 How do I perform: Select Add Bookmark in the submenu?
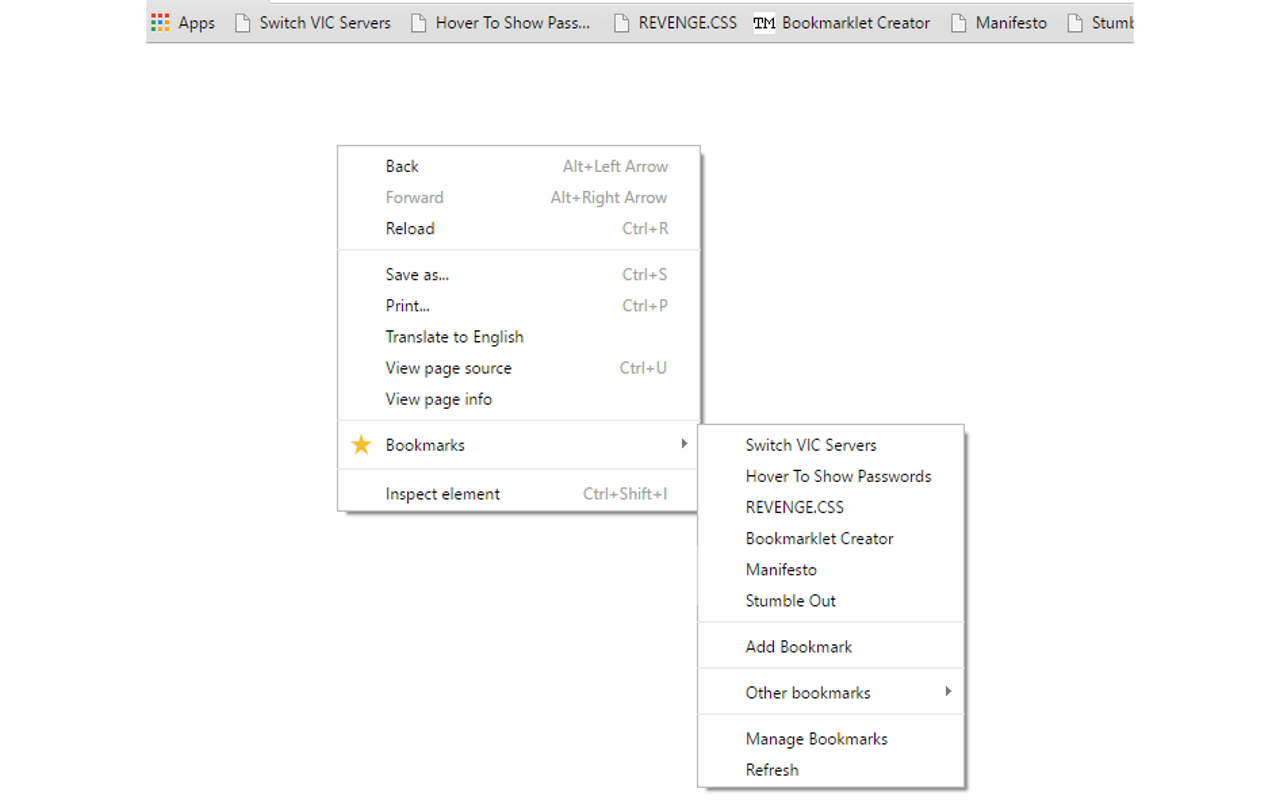pyautogui.click(x=831, y=646)
